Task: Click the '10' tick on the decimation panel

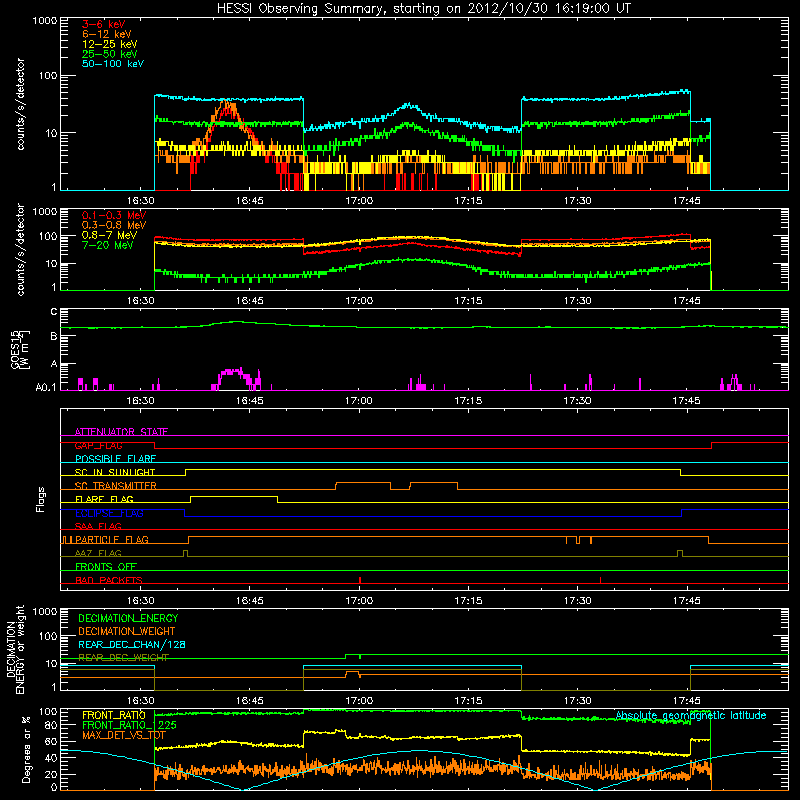Action: pyautogui.click(x=51, y=663)
